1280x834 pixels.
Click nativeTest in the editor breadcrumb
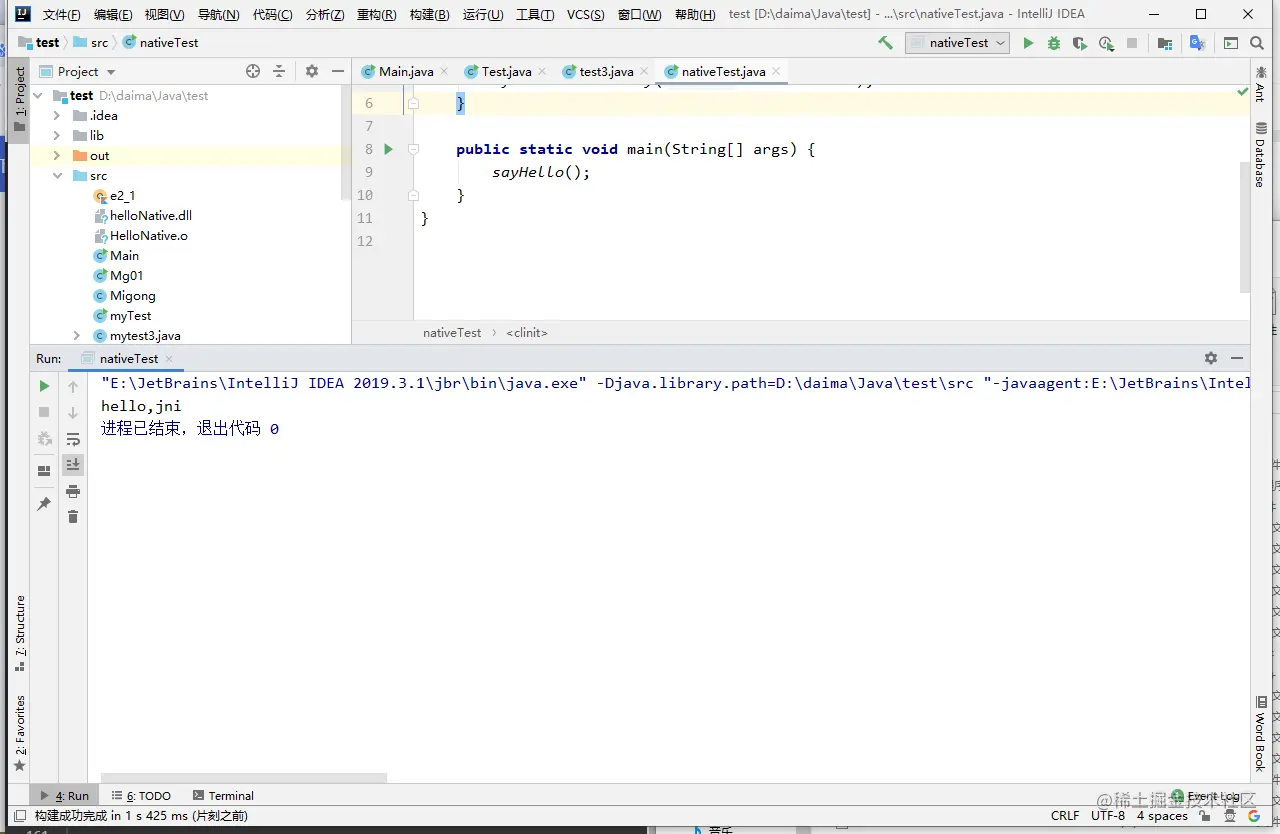(x=452, y=332)
